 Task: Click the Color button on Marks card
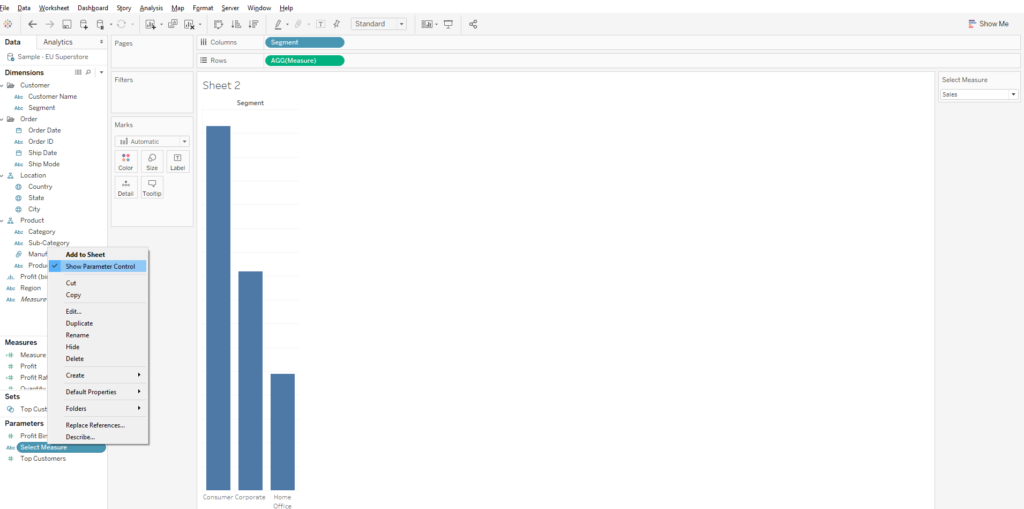point(125,161)
